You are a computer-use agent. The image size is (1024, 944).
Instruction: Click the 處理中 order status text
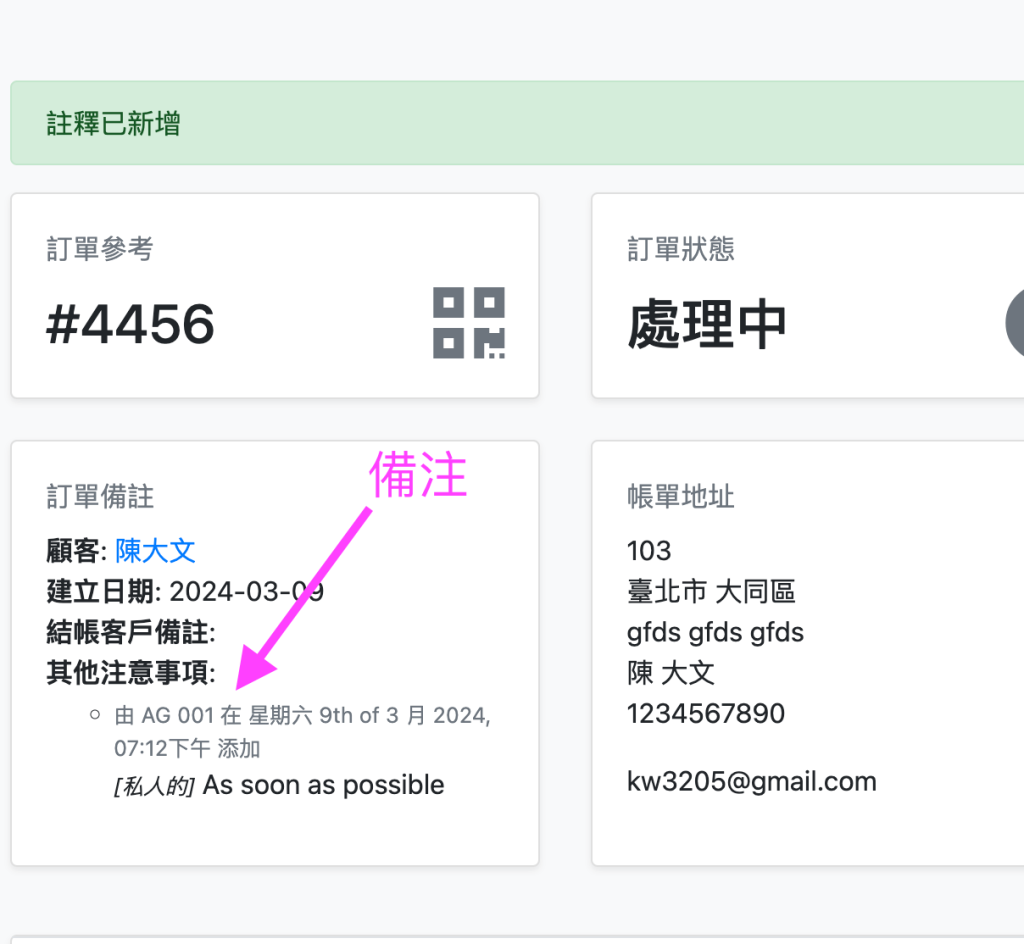pyautogui.click(x=707, y=325)
